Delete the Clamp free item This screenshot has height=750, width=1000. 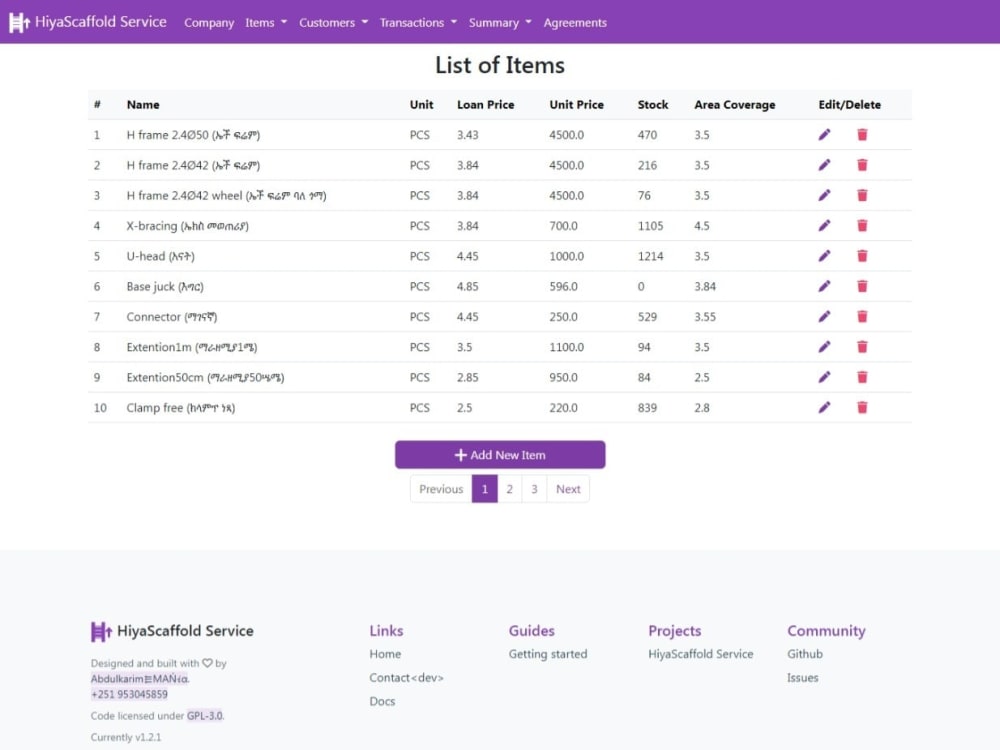(x=862, y=408)
